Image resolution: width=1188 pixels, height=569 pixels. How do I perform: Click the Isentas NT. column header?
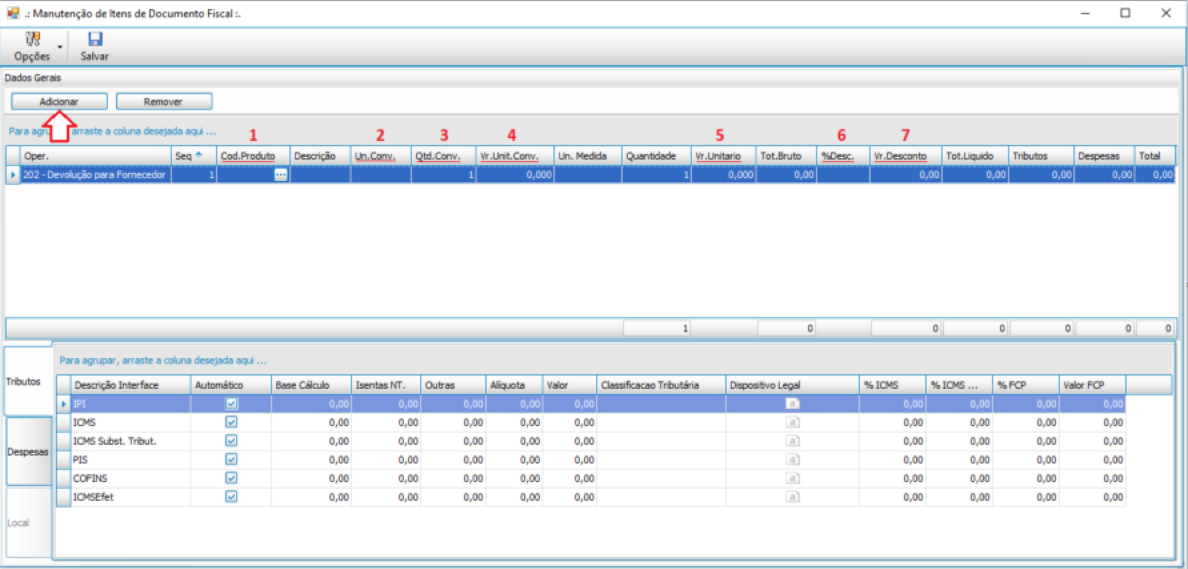coord(386,386)
